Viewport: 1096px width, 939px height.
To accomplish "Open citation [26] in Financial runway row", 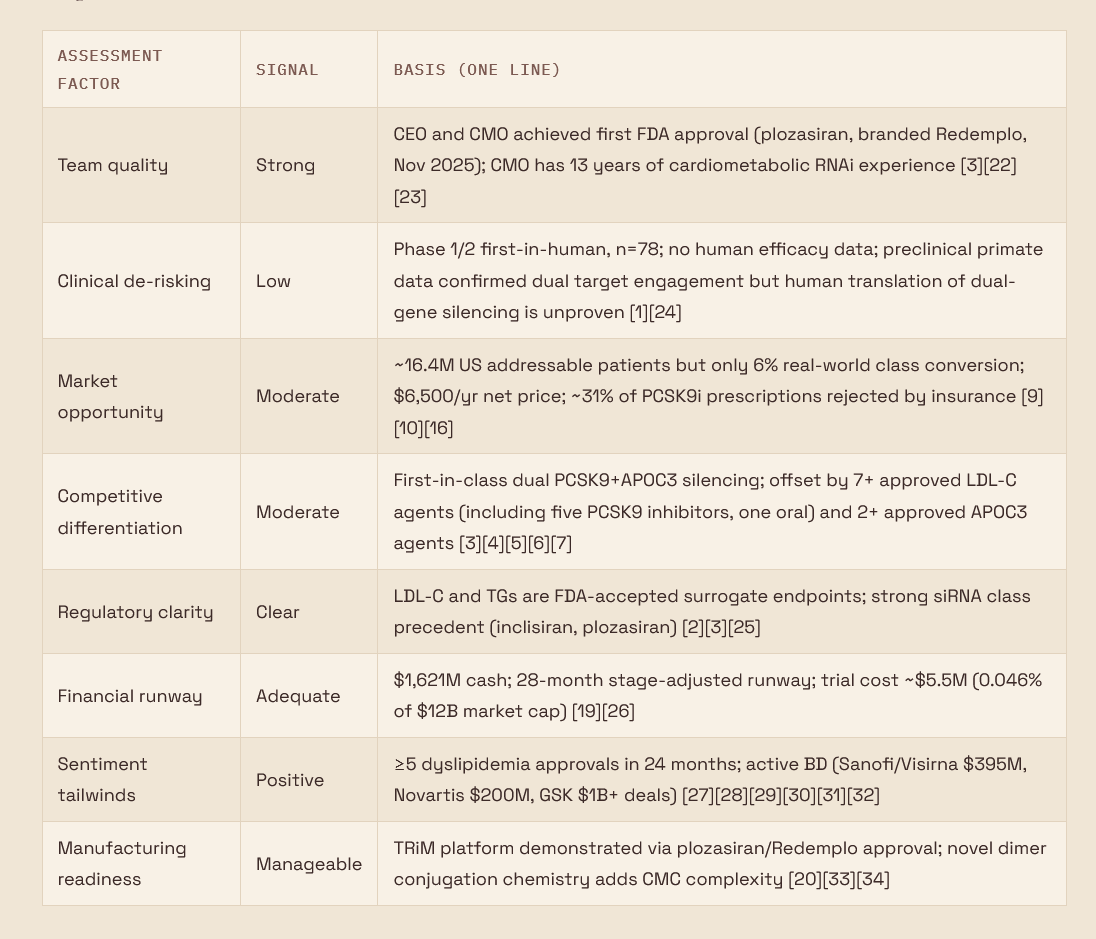I will [619, 711].
